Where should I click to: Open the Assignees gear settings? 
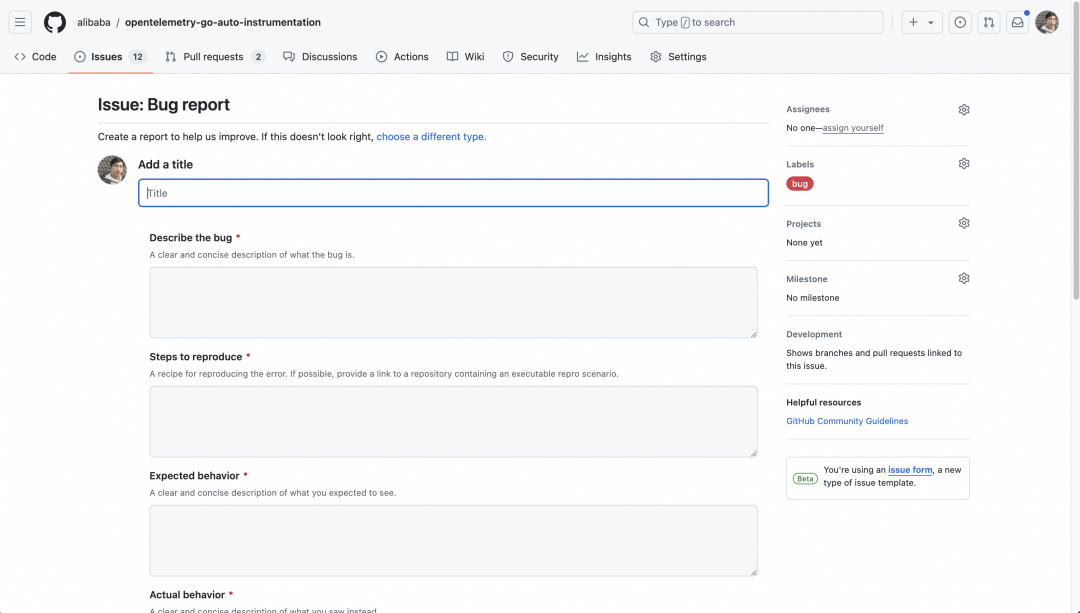[964, 110]
